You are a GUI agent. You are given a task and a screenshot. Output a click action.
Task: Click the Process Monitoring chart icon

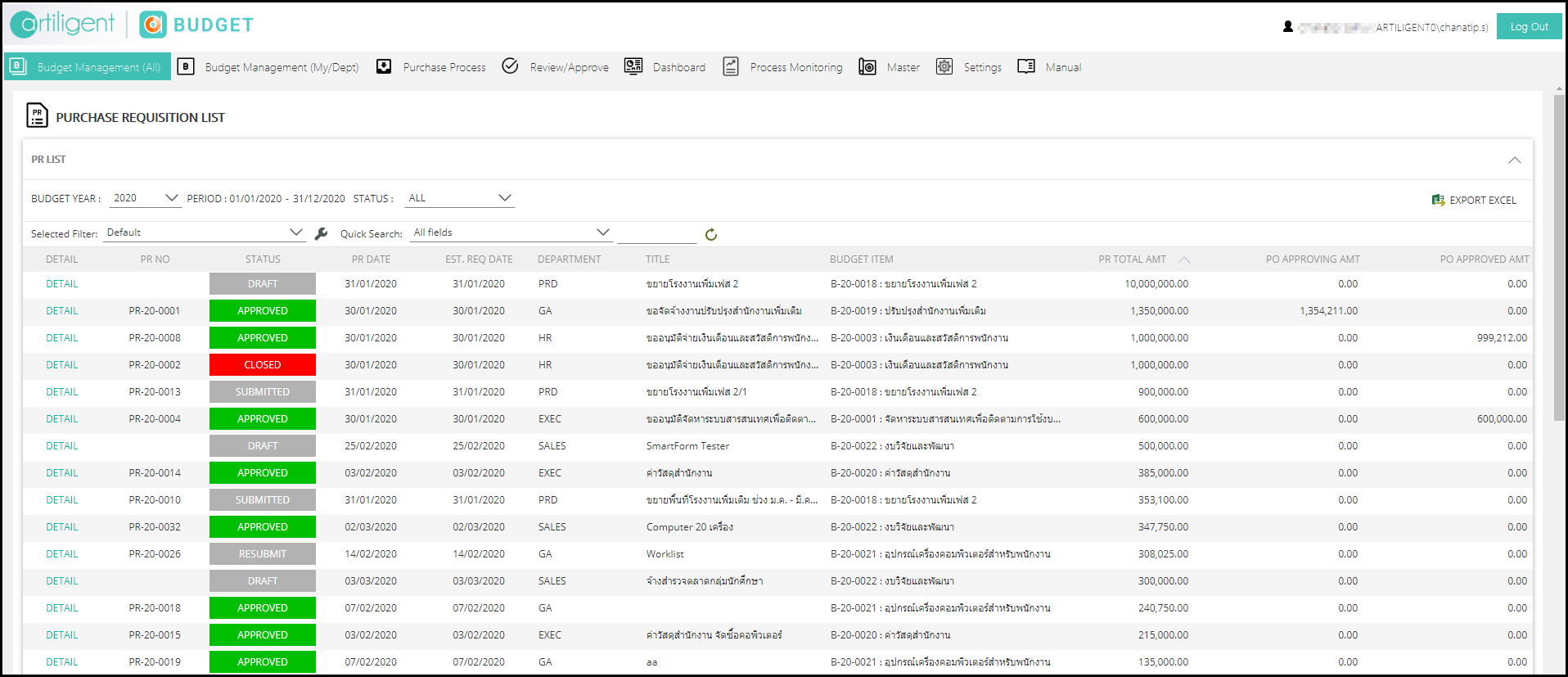[731, 66]
